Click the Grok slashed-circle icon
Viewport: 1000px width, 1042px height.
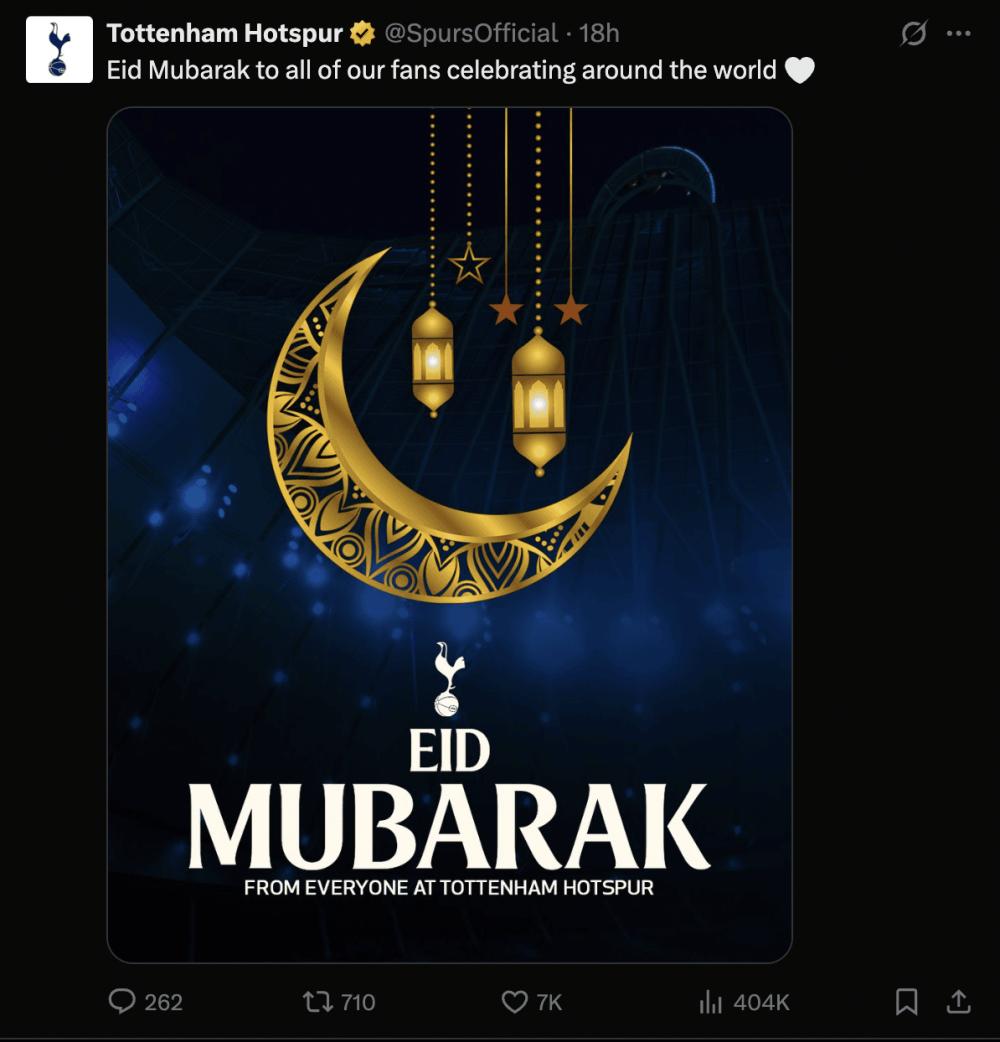pyautogui.click(x=914, y=33)
